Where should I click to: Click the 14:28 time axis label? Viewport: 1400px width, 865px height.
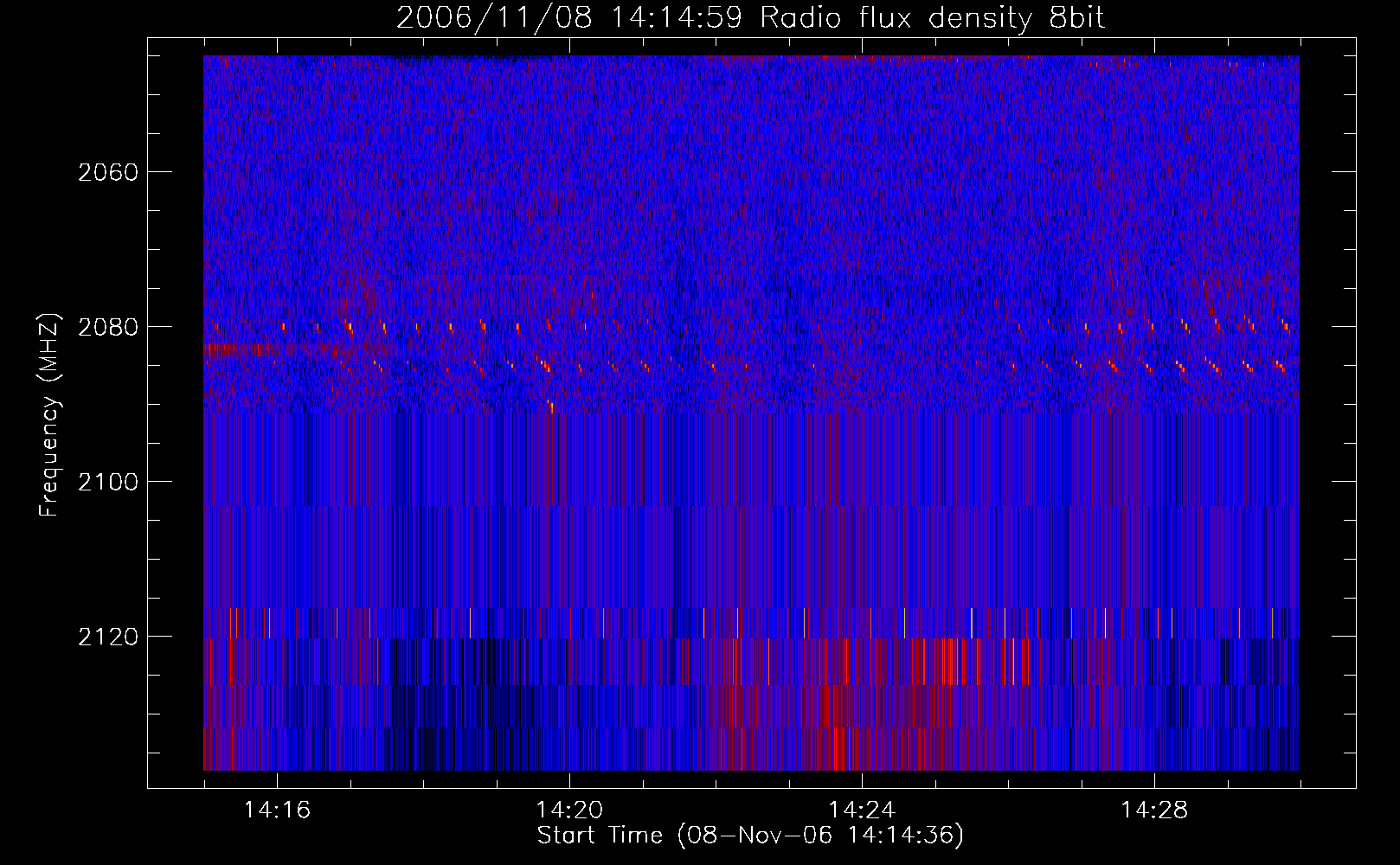1154,810
